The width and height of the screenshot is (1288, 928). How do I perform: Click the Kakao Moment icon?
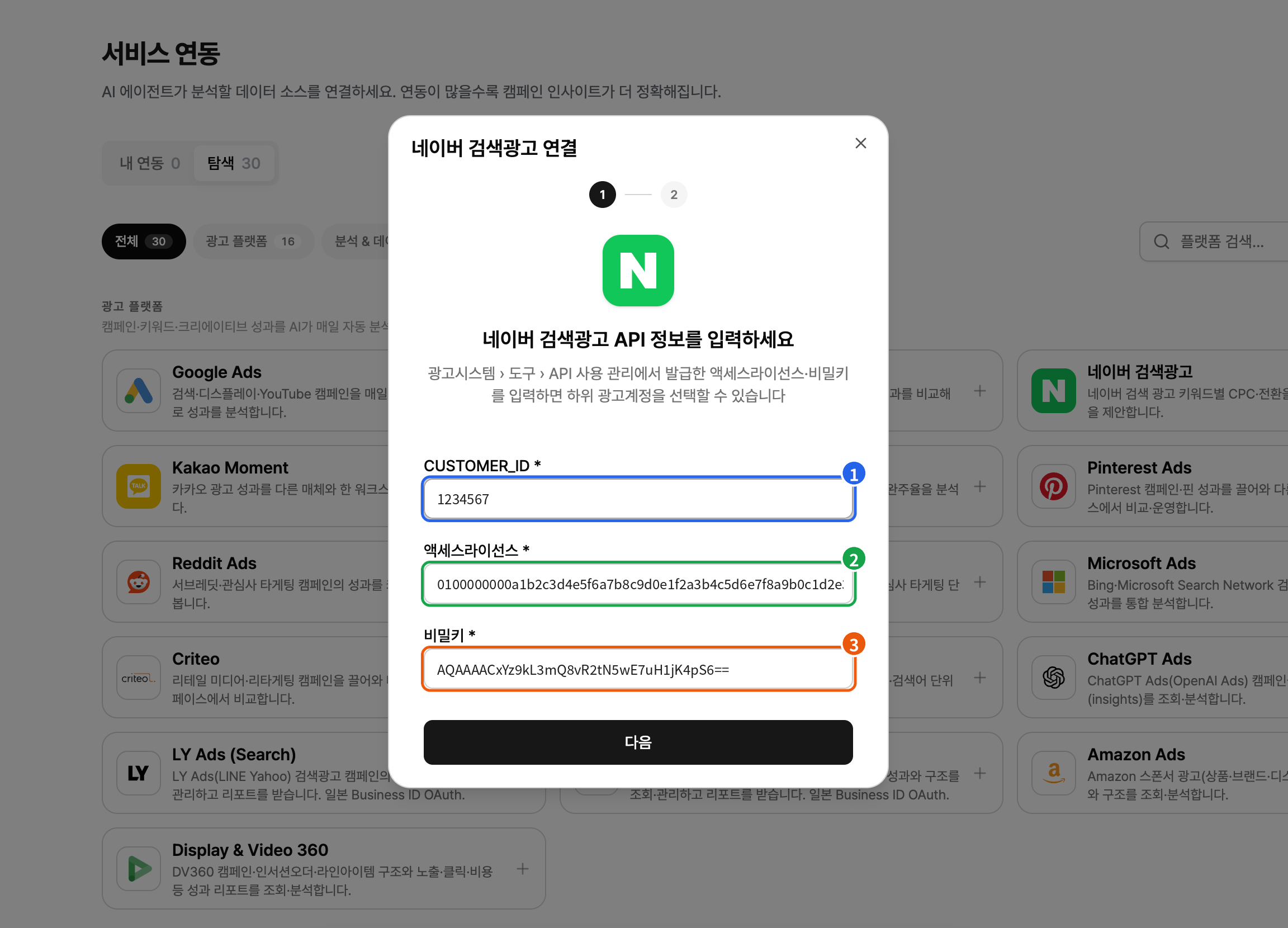click(139, 486)
